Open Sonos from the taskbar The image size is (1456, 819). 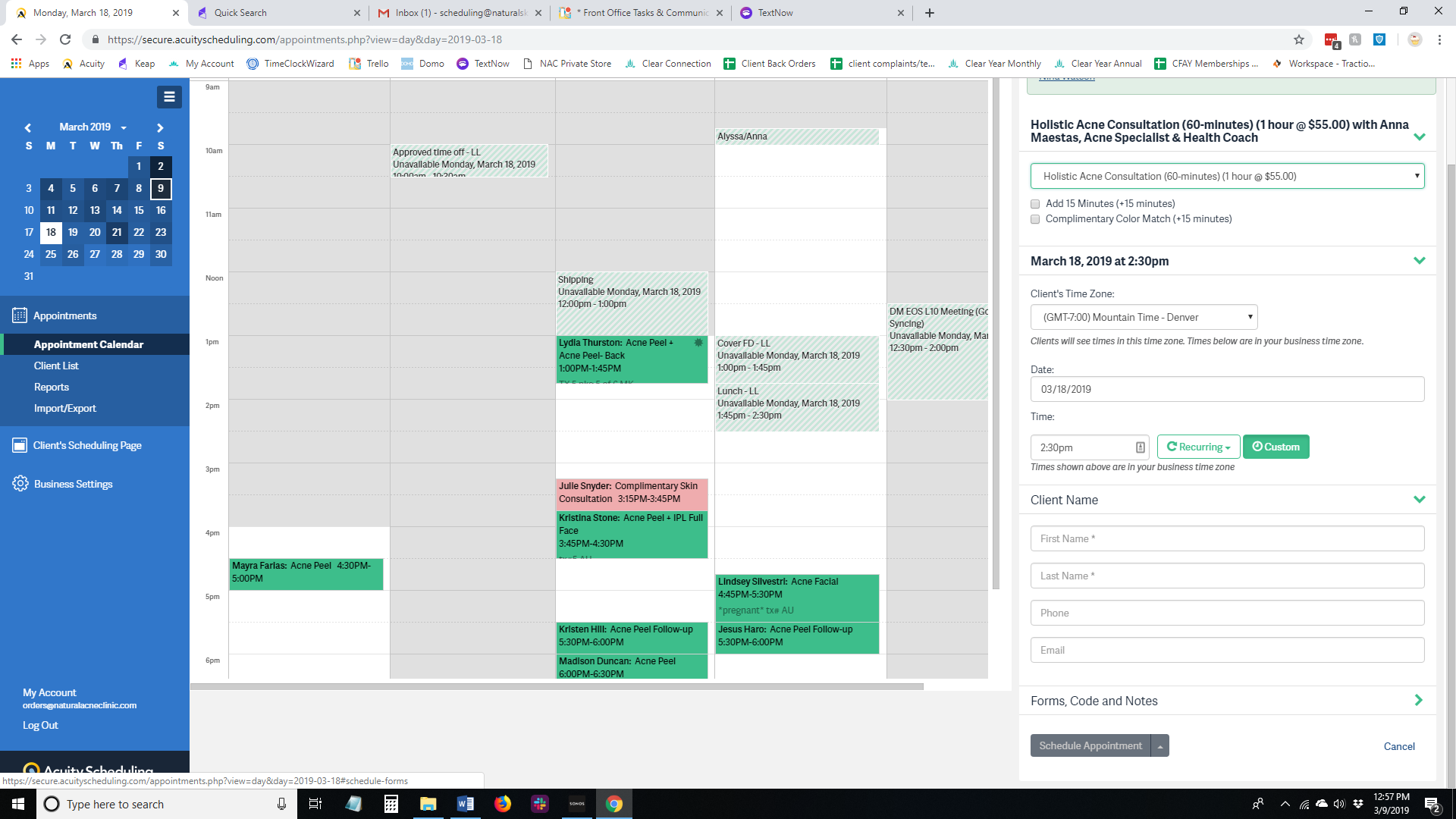pyautogui.click(x=577, y=804)
